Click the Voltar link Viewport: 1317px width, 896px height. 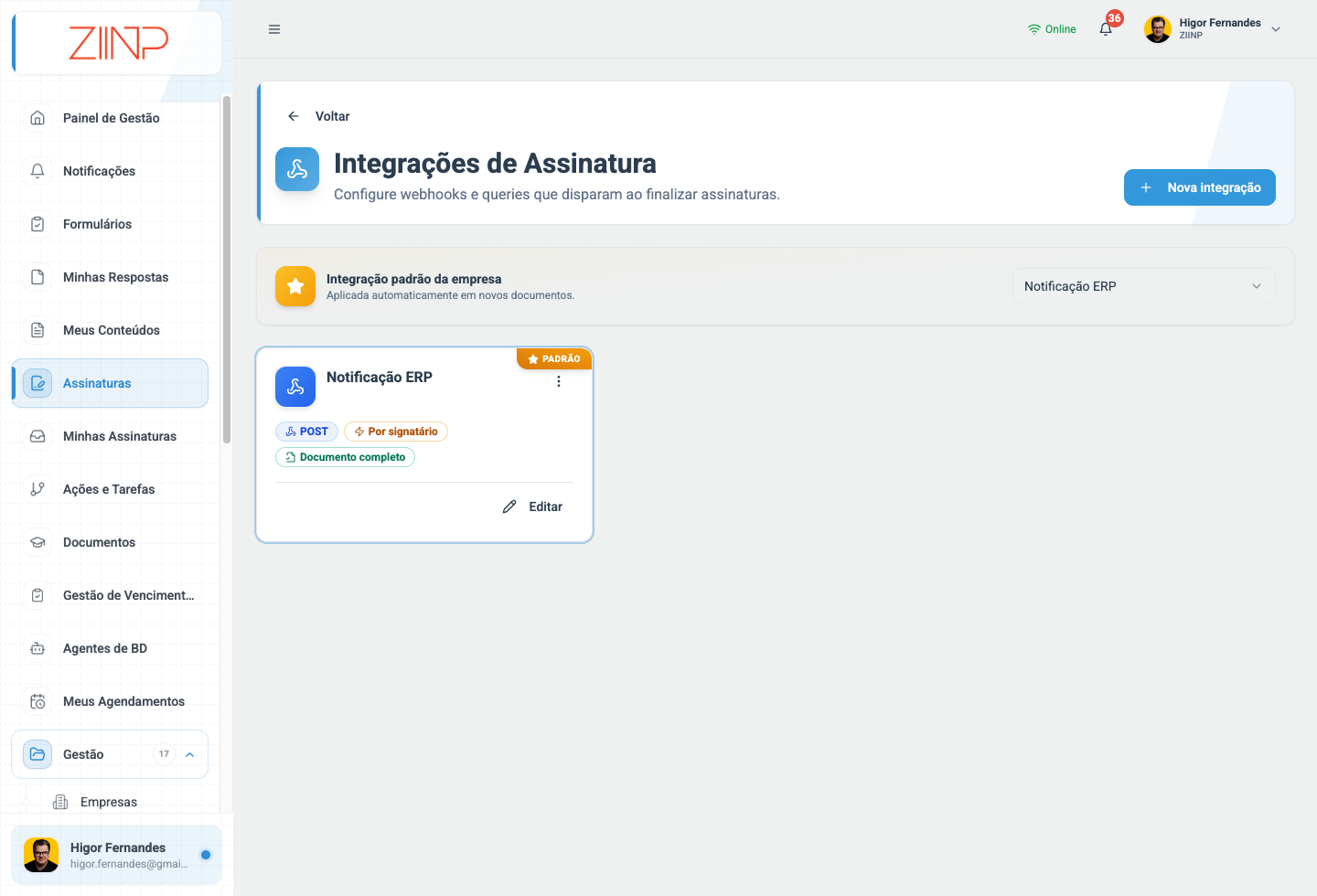[332, 116]
